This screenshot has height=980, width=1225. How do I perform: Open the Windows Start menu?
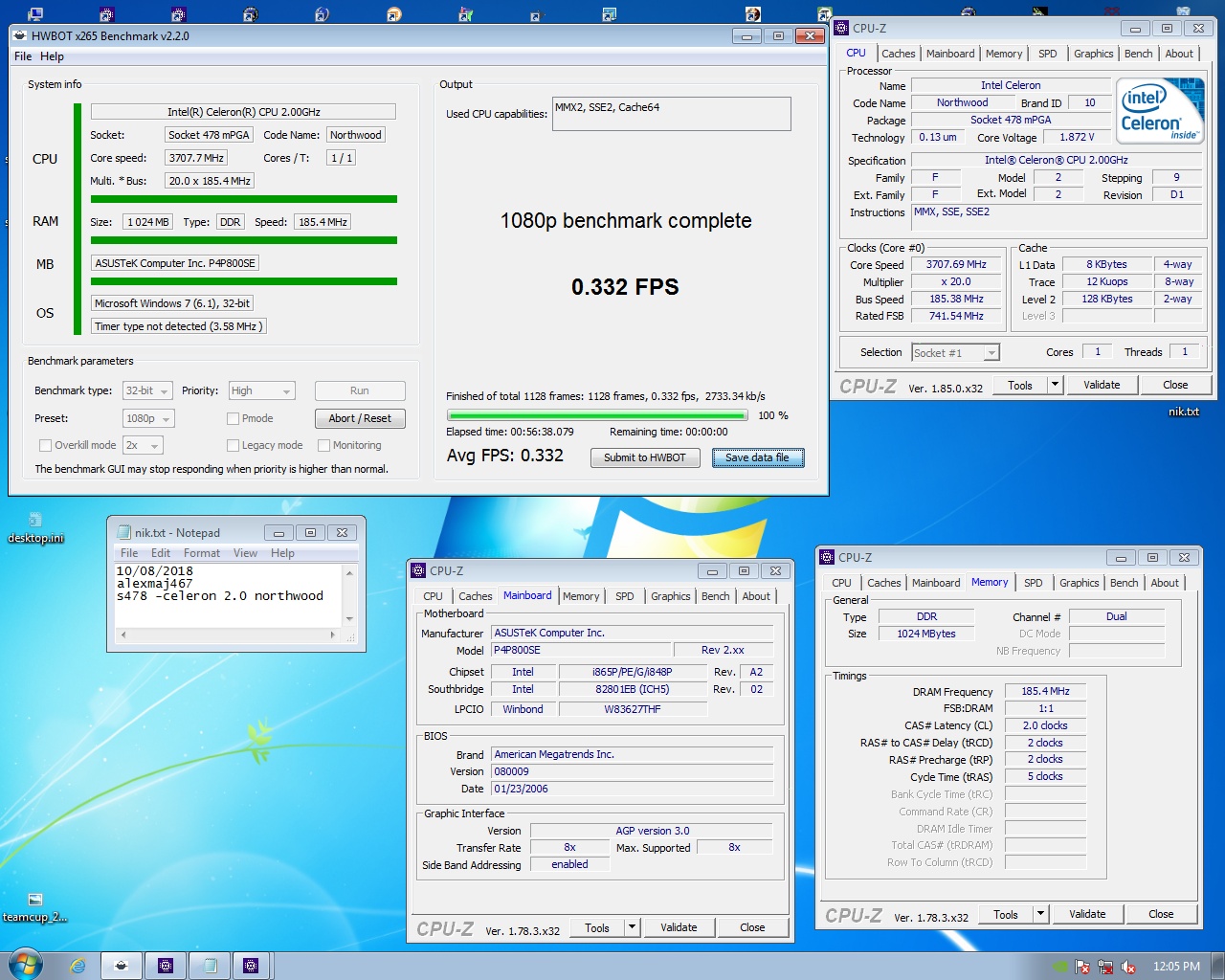coord(25,965)
